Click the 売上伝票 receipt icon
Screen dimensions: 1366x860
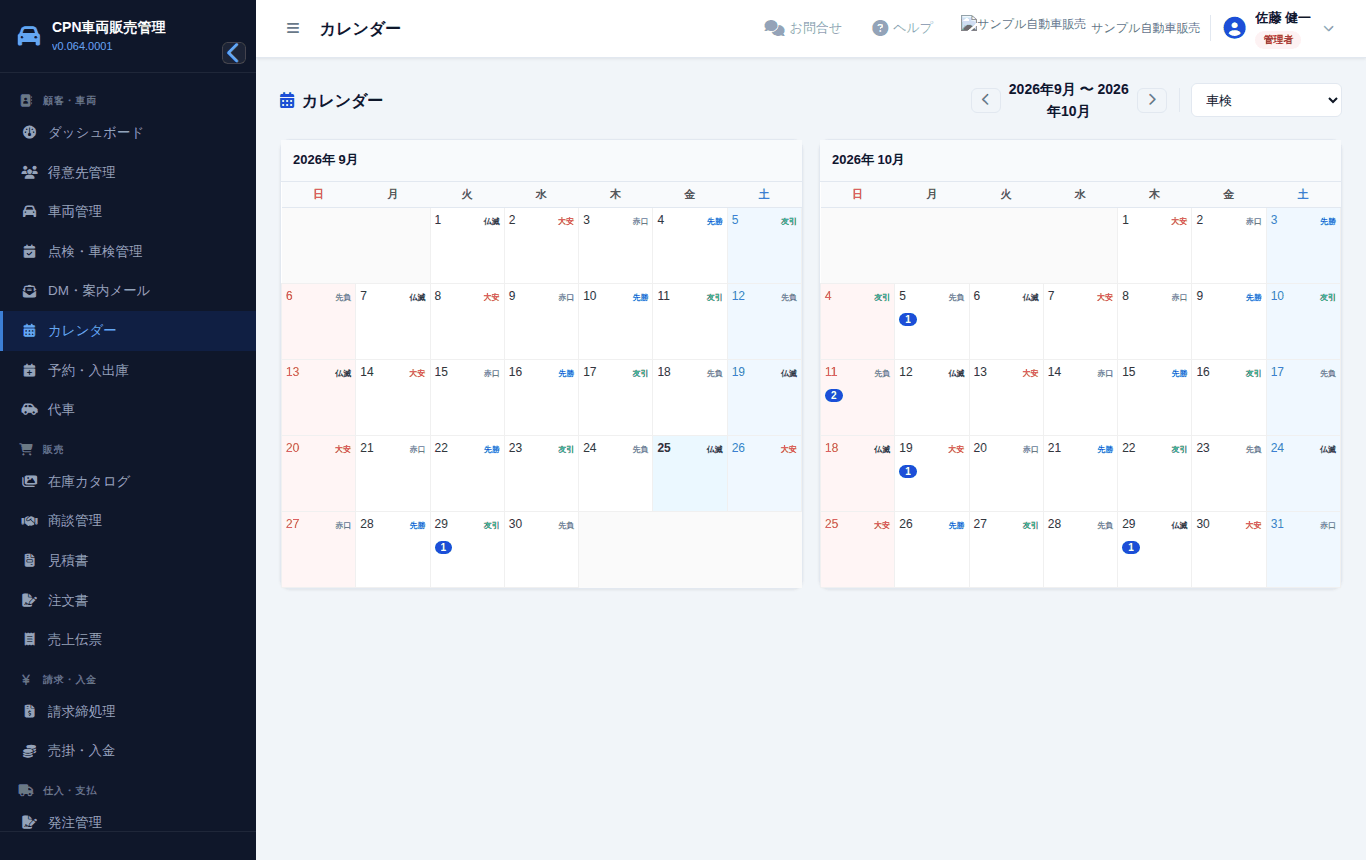[x=29, y=639]
